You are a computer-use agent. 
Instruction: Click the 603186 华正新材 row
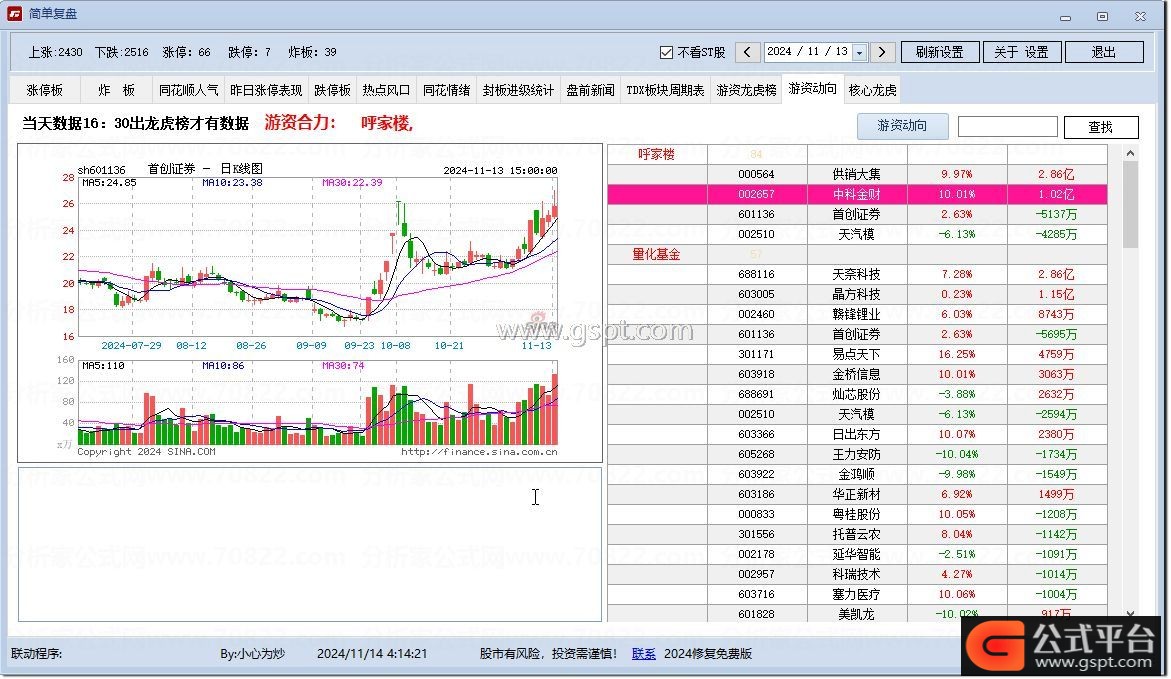click(857, 494)
